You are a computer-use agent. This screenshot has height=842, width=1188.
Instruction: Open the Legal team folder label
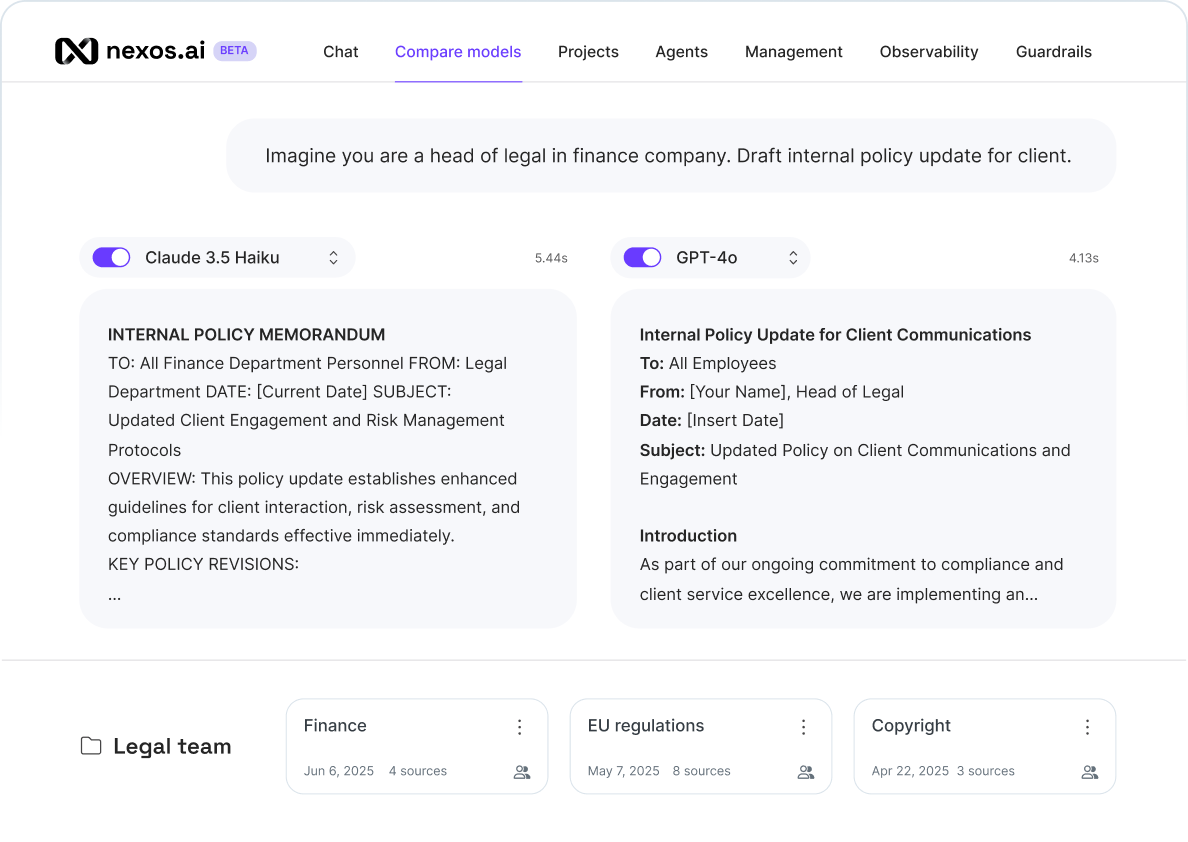click(x=172, y=747)
